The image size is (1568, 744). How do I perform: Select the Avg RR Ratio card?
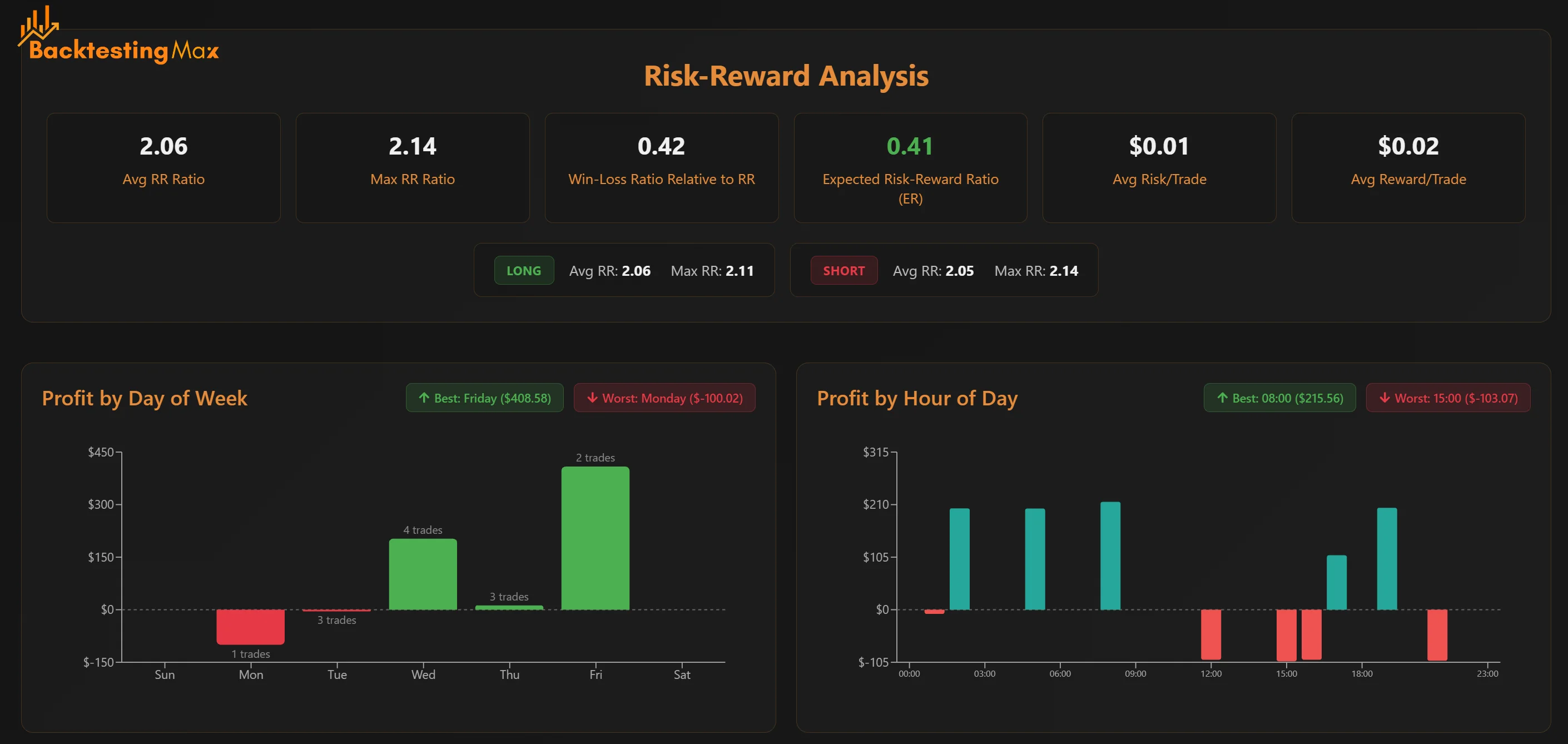163,167
